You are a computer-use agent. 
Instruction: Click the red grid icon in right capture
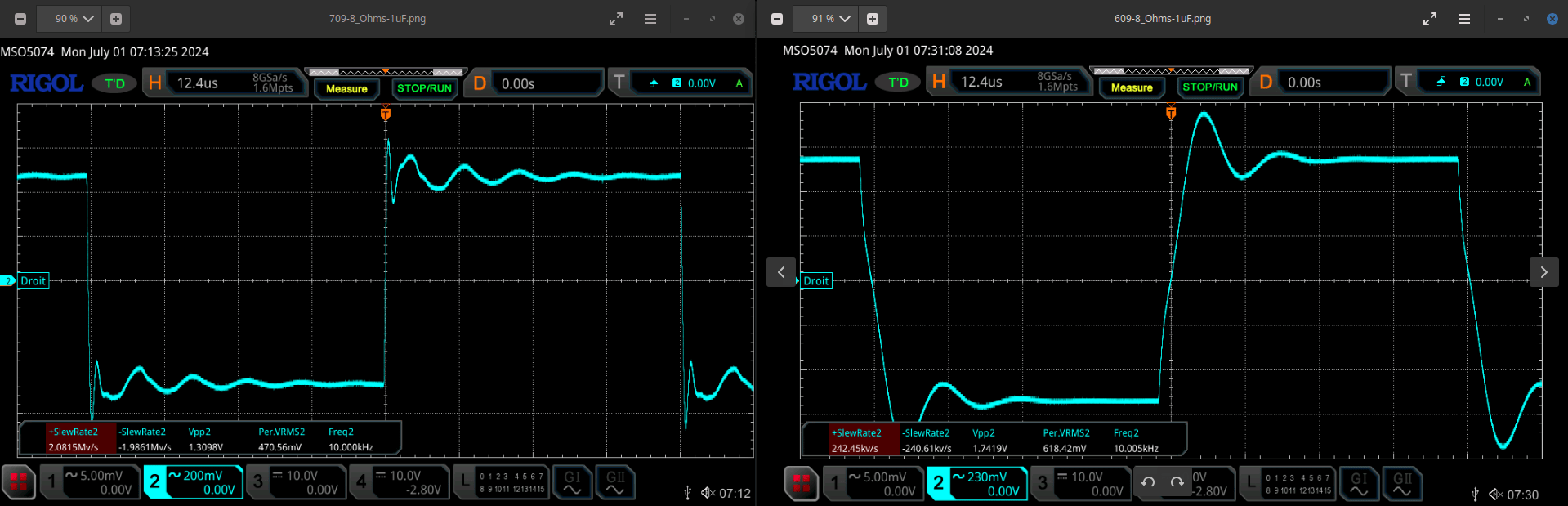pyautogui.click(x=802, y=483)
